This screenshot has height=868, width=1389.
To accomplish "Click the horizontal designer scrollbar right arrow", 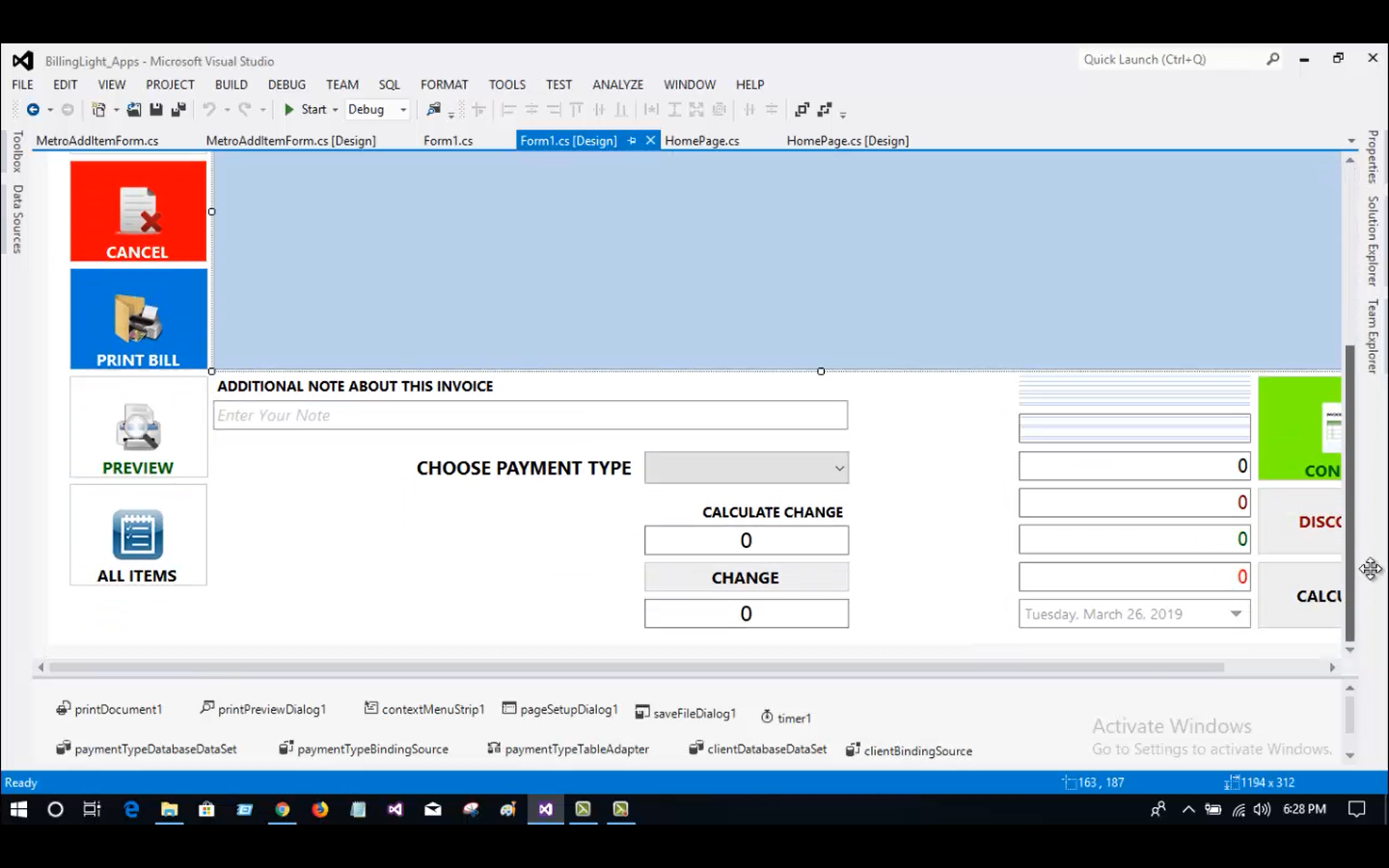I will (x=1332, y=666).
